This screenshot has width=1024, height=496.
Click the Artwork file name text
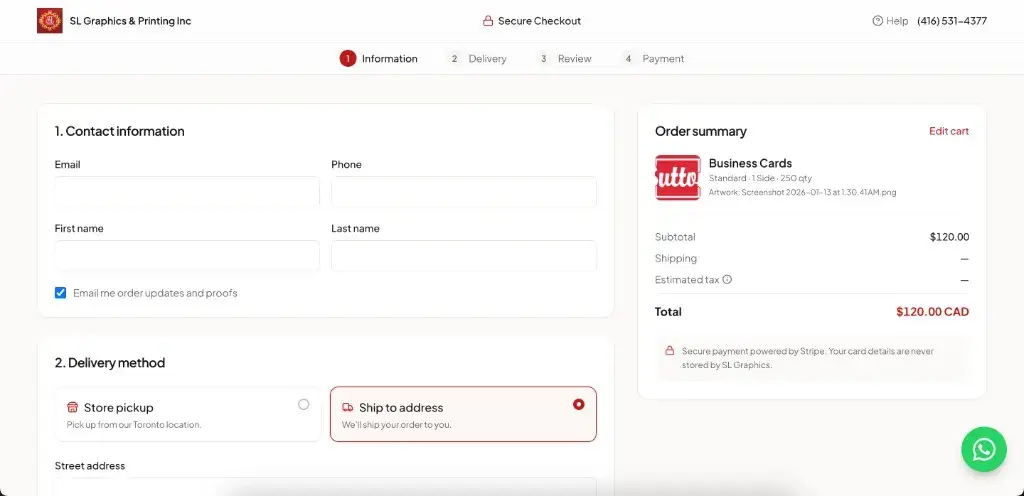click(x=802, y=193)
